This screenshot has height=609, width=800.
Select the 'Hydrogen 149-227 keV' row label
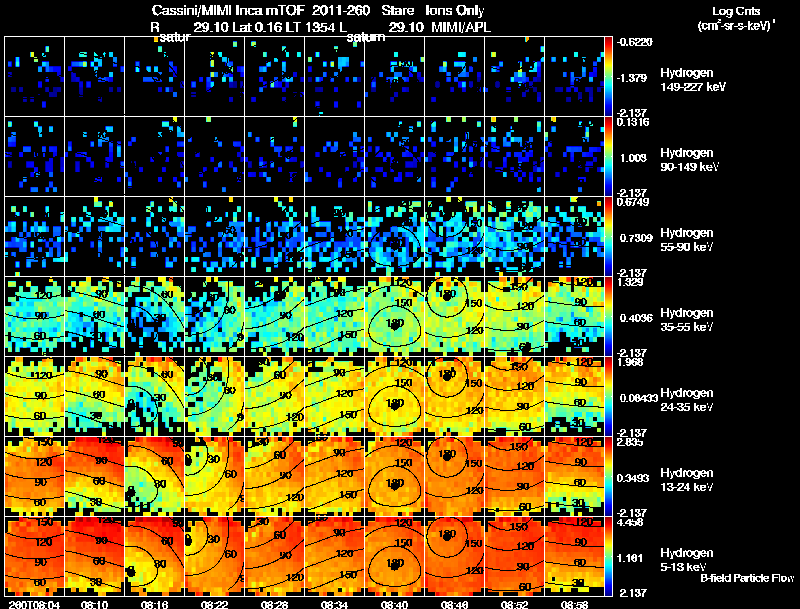(x=692, y=80)
